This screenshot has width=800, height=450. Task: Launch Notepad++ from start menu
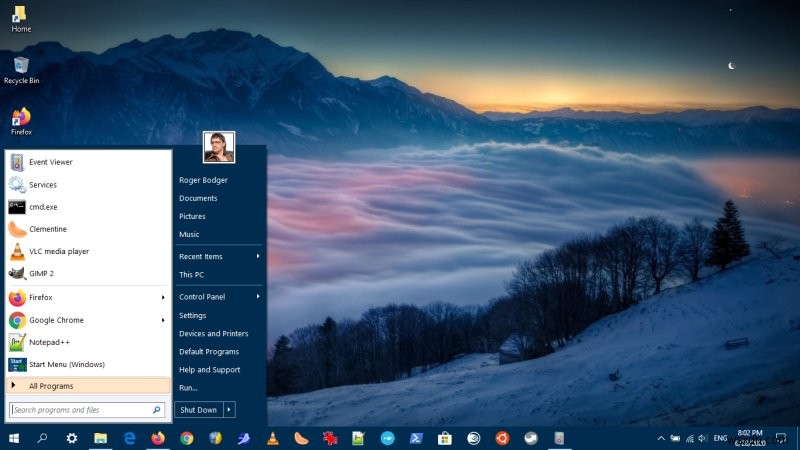88,342
